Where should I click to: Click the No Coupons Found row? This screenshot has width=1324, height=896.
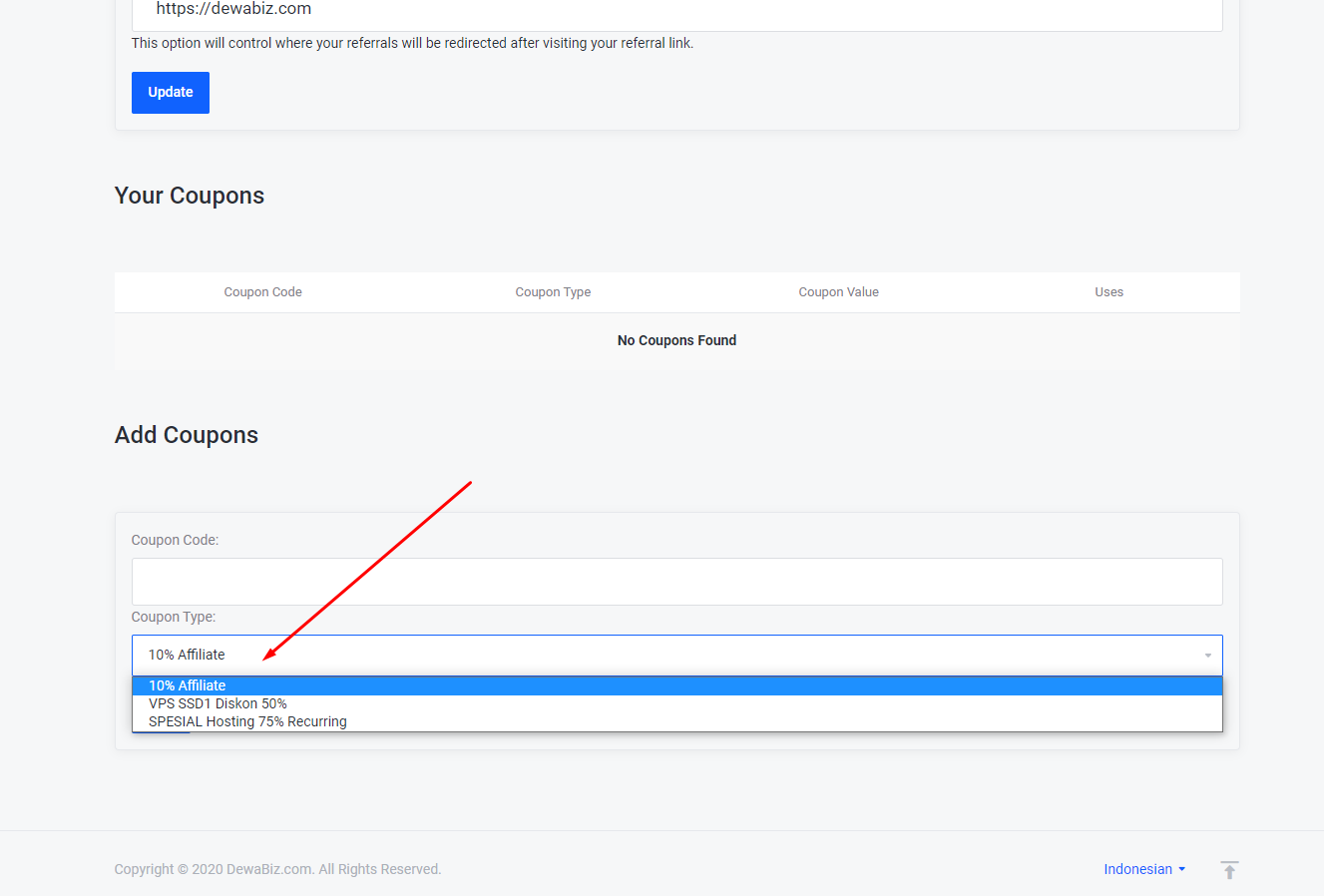676,340
